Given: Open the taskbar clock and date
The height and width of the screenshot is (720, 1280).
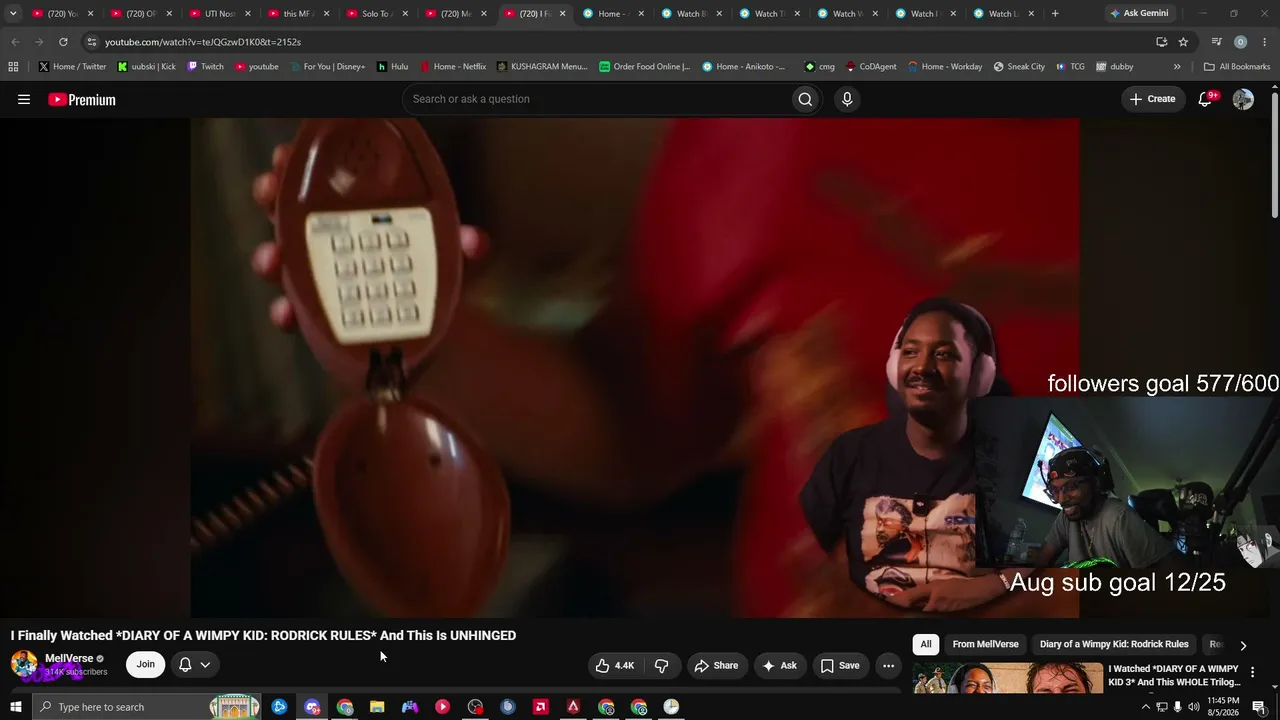Looking at the screenshot, I should (1224, 707).
